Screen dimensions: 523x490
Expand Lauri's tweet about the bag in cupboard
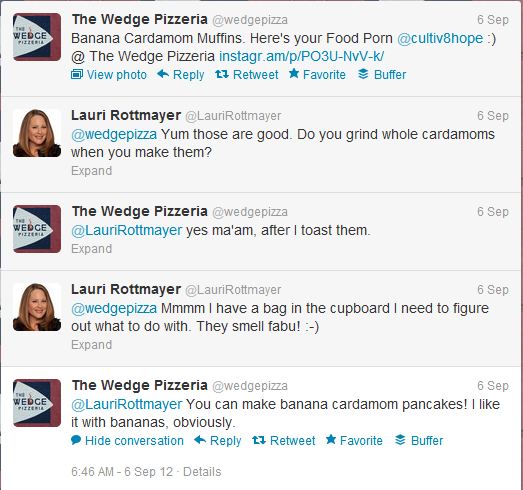91,345
